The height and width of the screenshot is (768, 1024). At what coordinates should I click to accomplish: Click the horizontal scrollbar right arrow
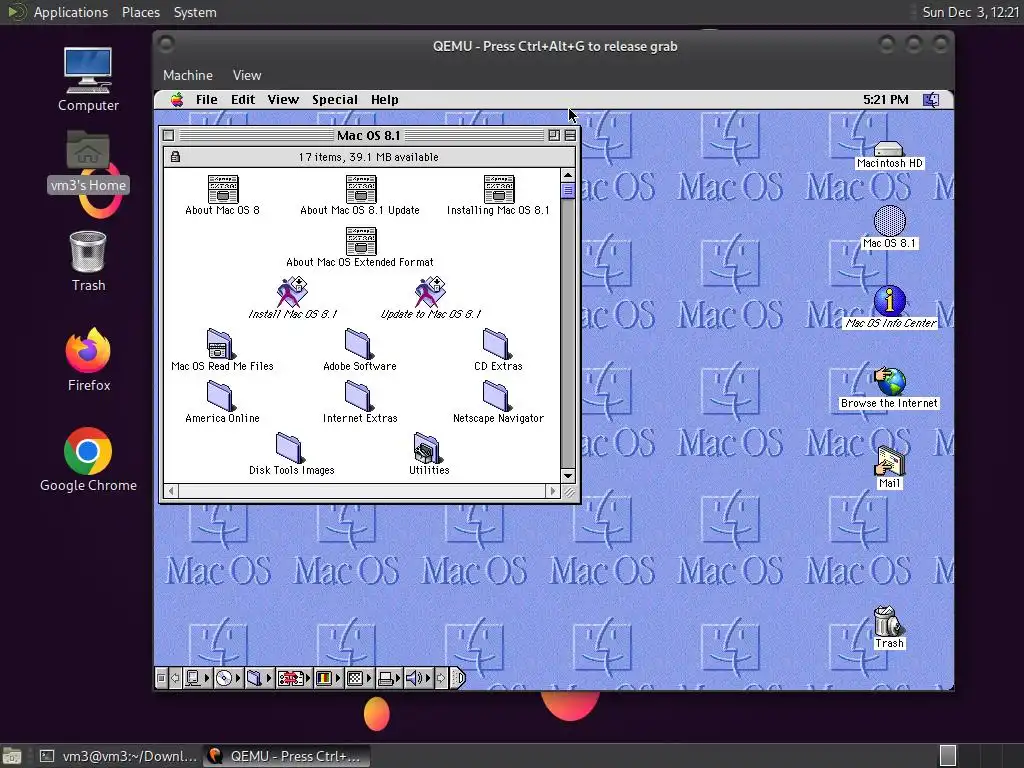pyautogui.click(x=553, y=491)
